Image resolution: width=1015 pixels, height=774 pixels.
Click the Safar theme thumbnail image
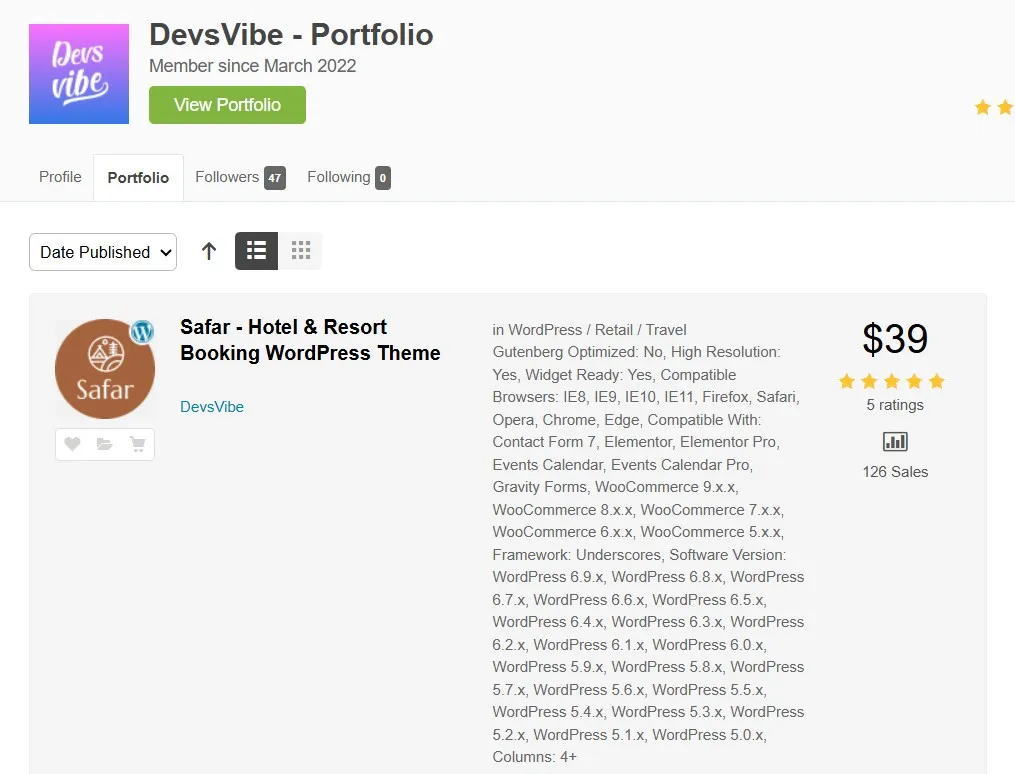104,368
